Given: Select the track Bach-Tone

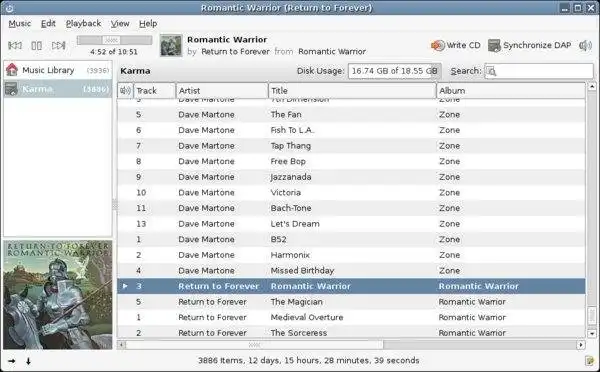Looking at the screenshot, I should 351,208.
